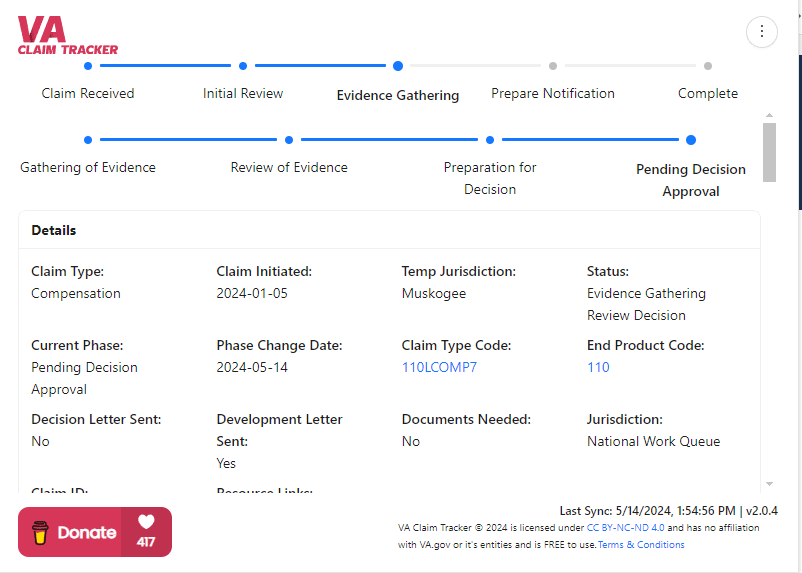Open the 110 end product code link
Viewport: 802px width, 573px height.
tap(598, 367)
